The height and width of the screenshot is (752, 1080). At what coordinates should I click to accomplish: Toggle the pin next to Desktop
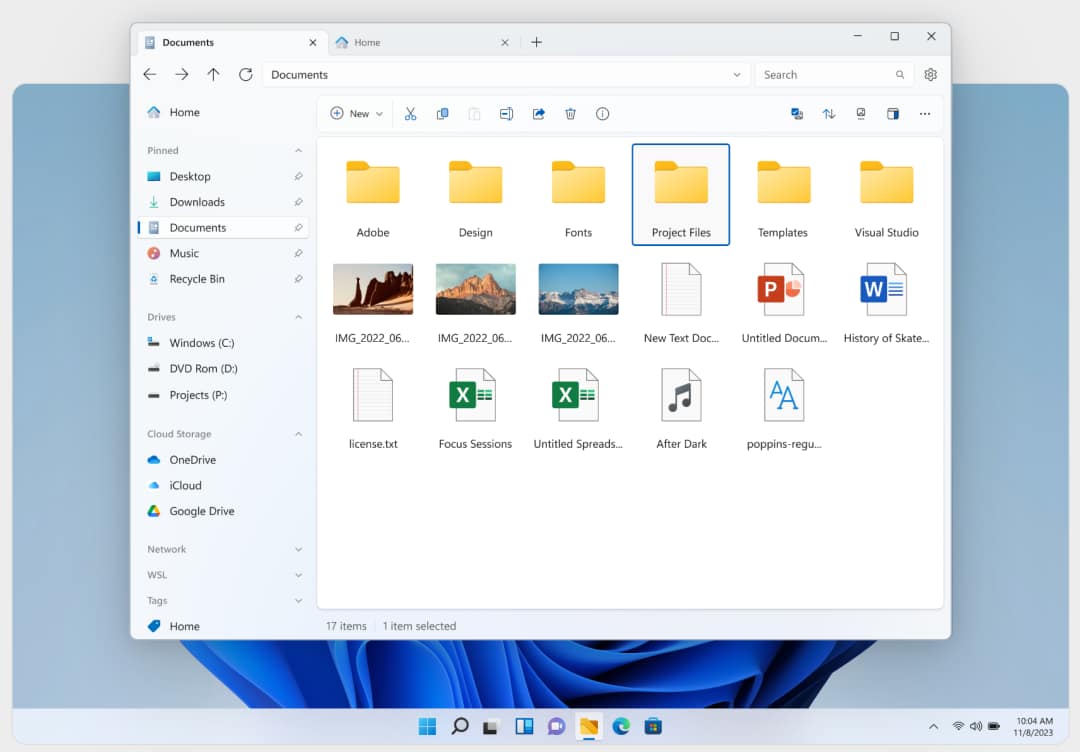[x=298, y=177]
